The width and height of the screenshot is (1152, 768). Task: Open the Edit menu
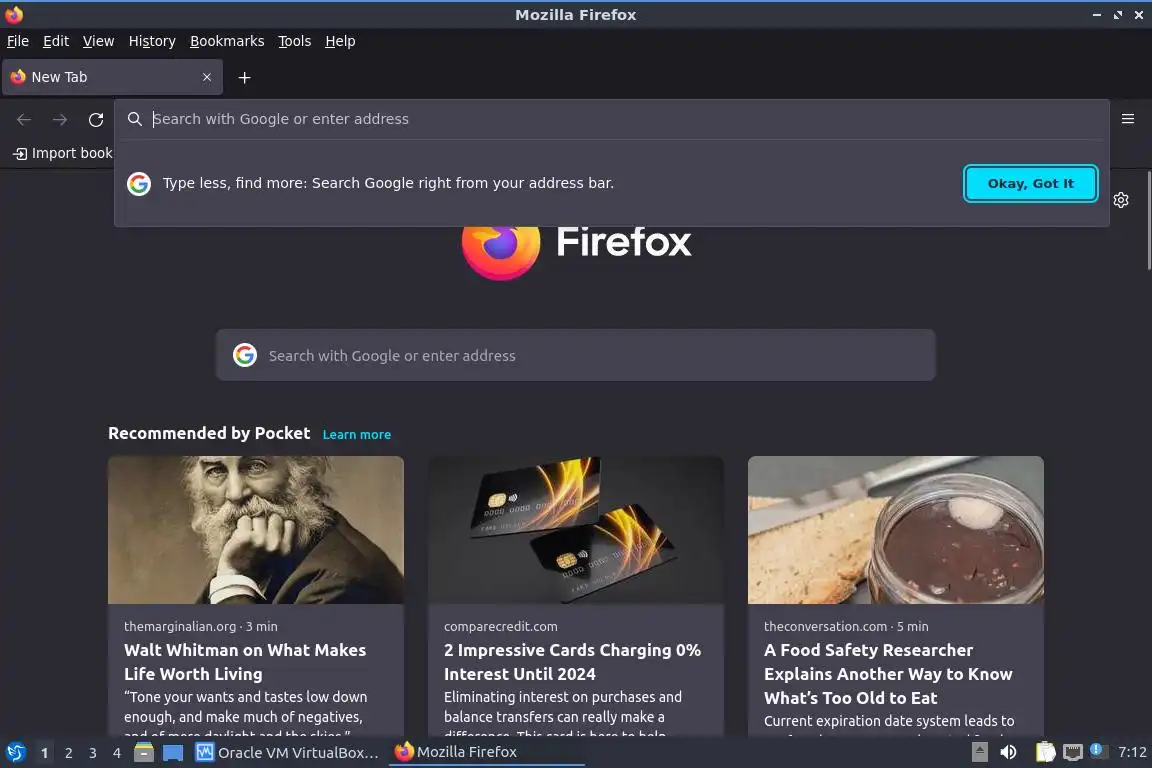point(56,41)
